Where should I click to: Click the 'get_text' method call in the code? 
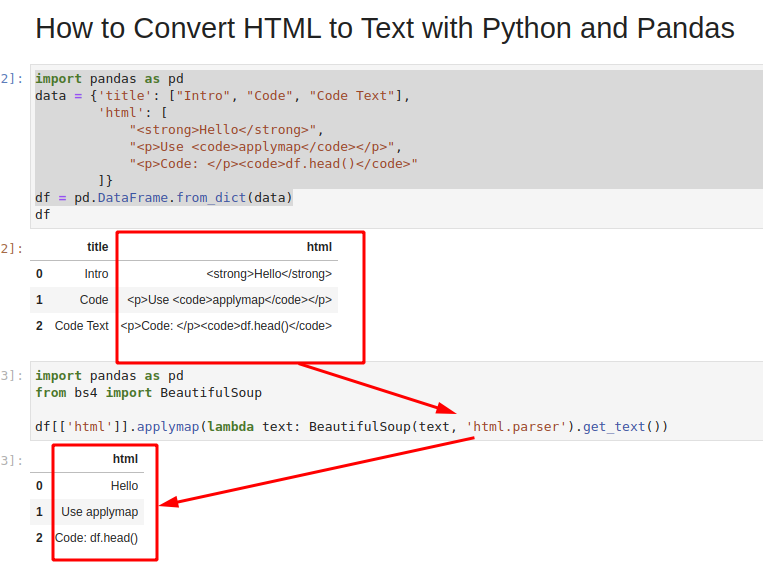[614, 427]
